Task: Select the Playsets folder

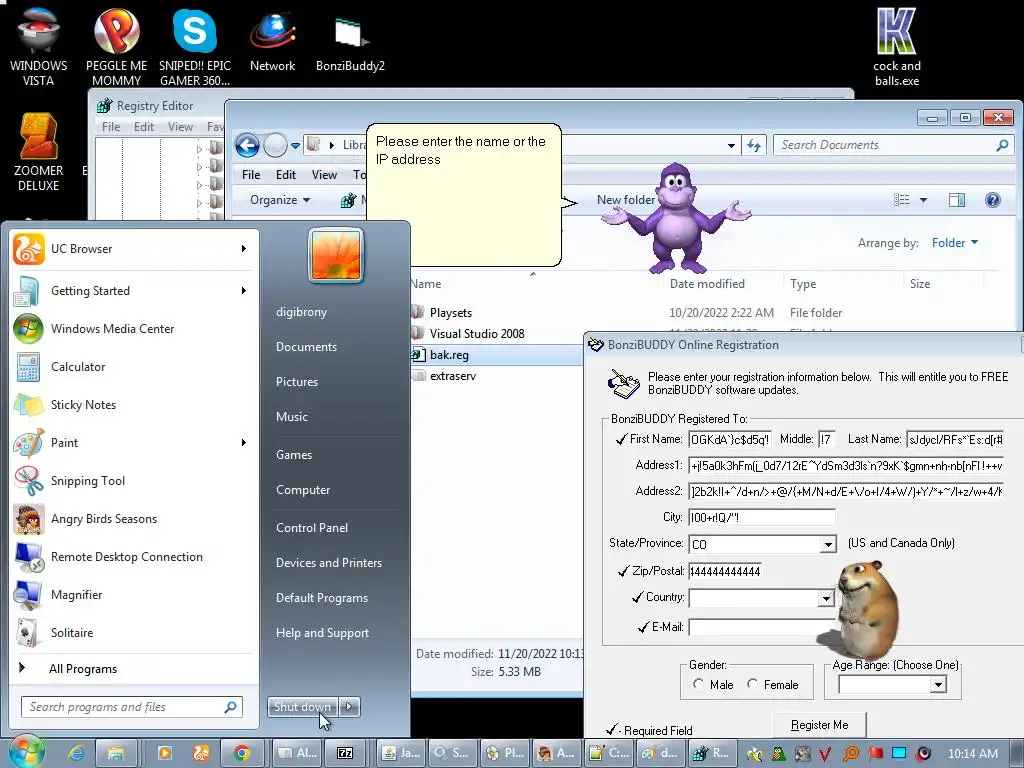Action: tap(450, 313)
